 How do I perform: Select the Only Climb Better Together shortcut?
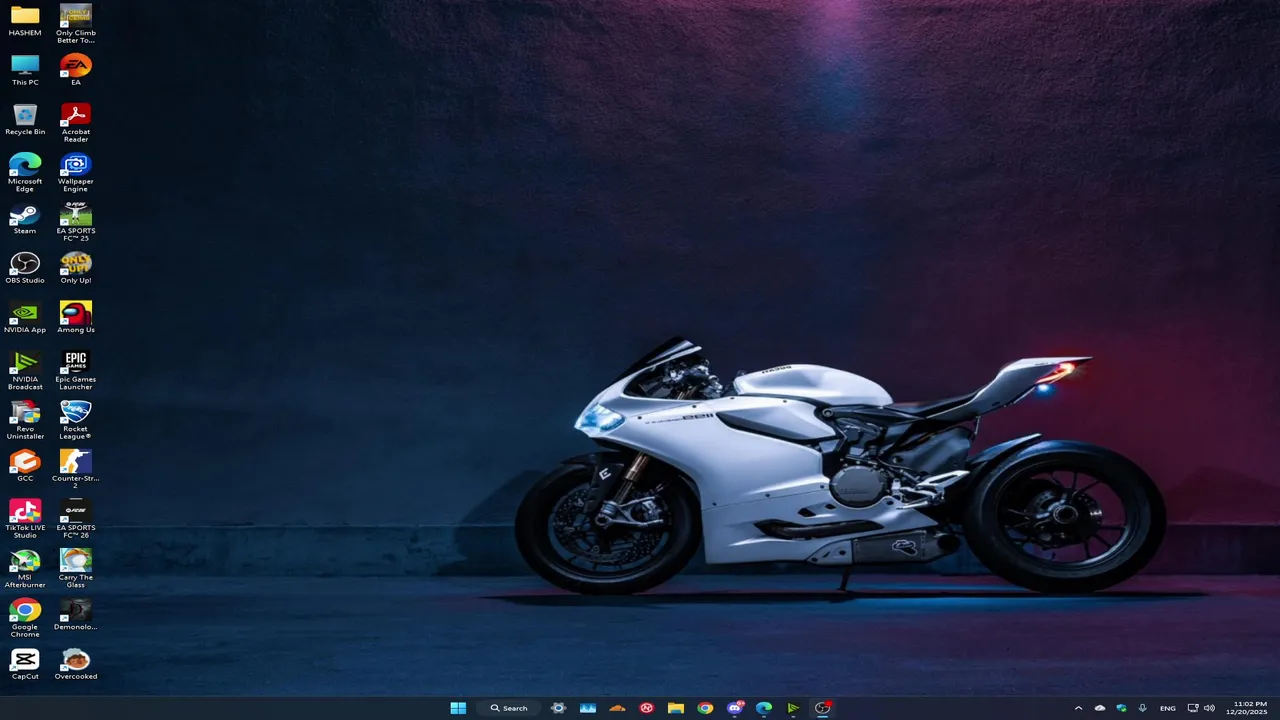(76, 24)
